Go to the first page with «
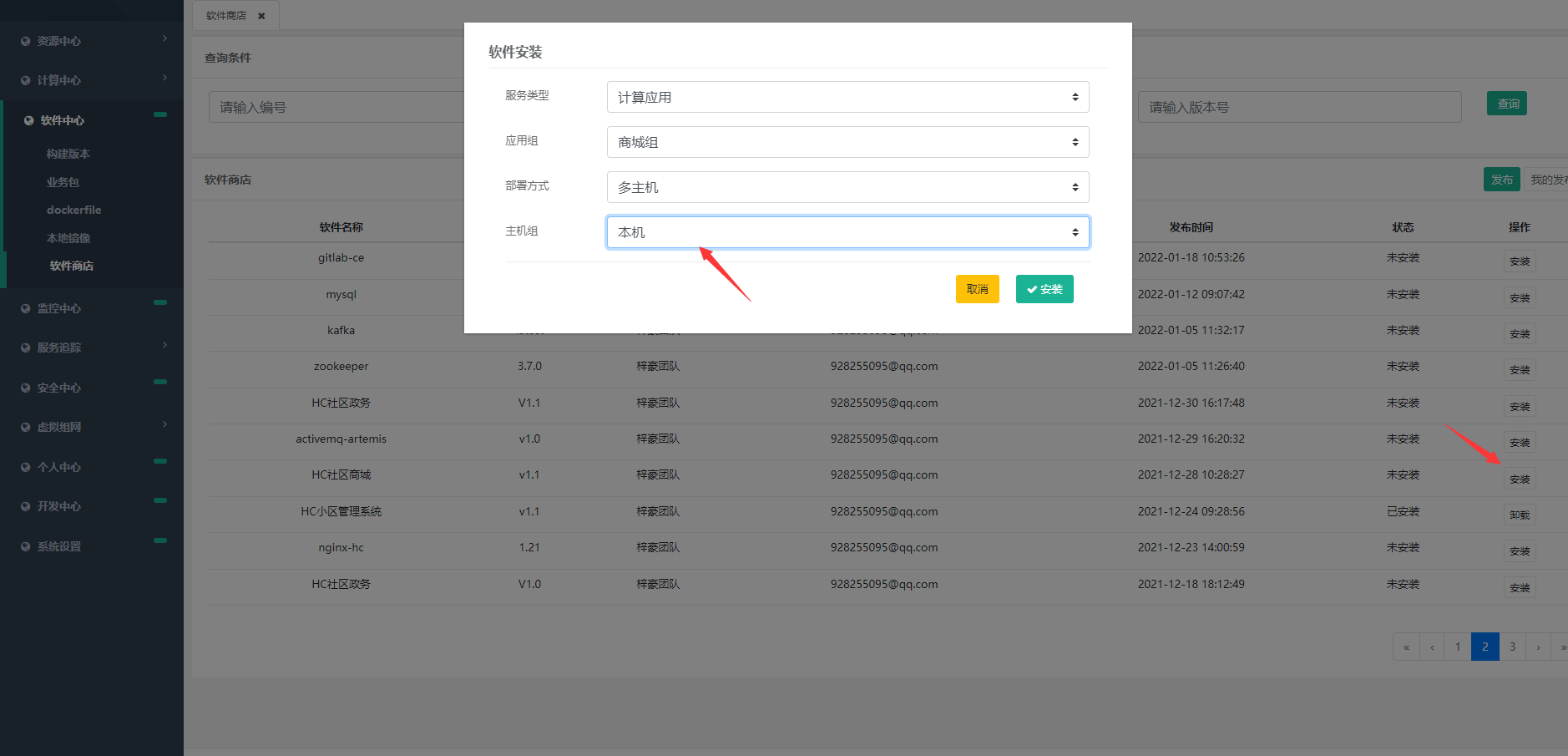This screenshot has width=1568, height=756. (x=1406, y=647)
